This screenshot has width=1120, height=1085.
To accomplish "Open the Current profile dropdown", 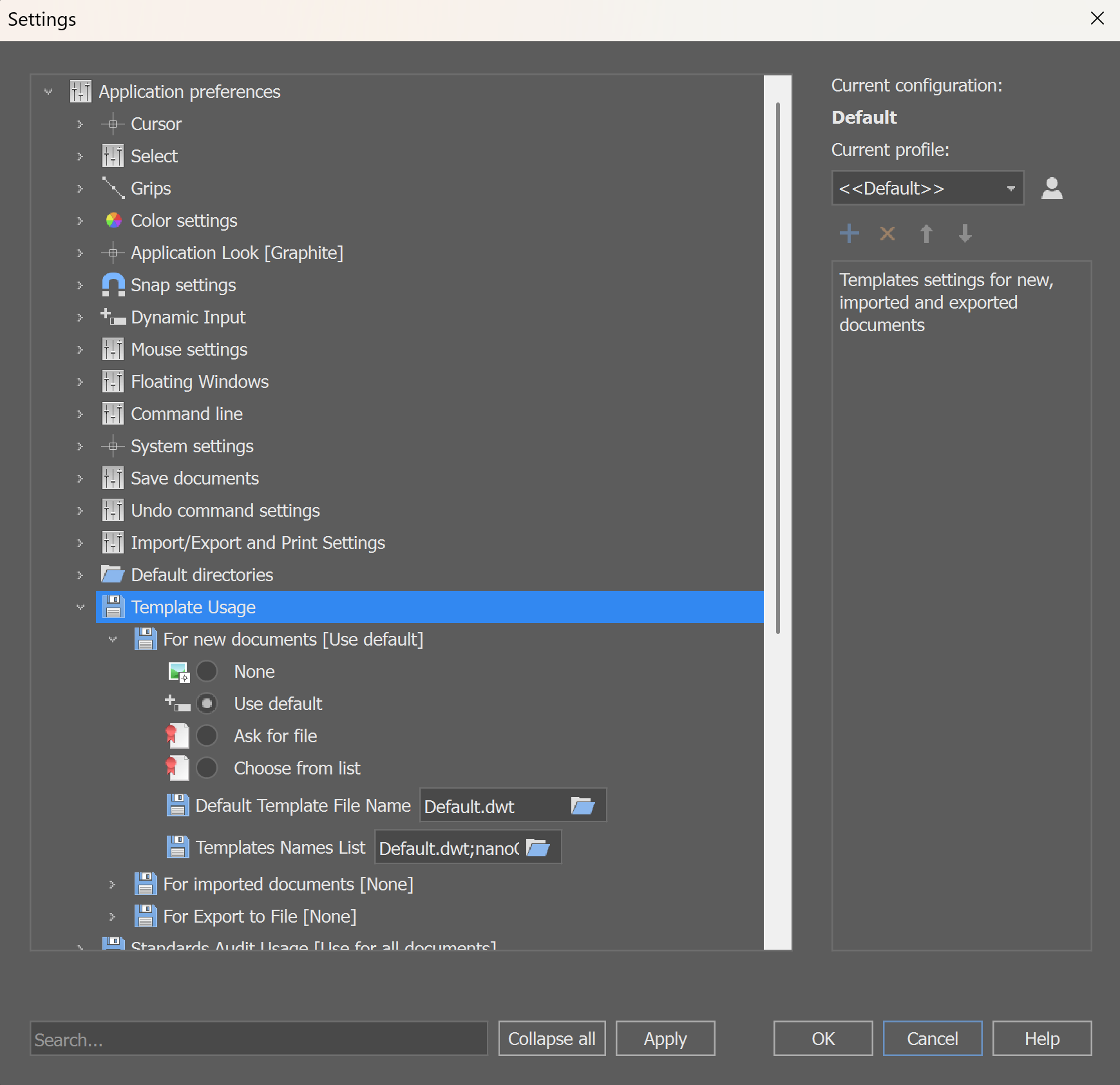I will [x=927, y=188].
